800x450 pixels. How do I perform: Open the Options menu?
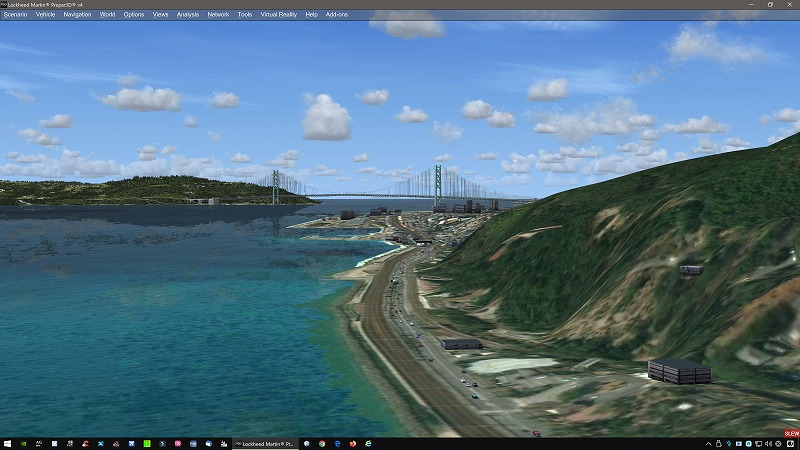tap(134, 15)
